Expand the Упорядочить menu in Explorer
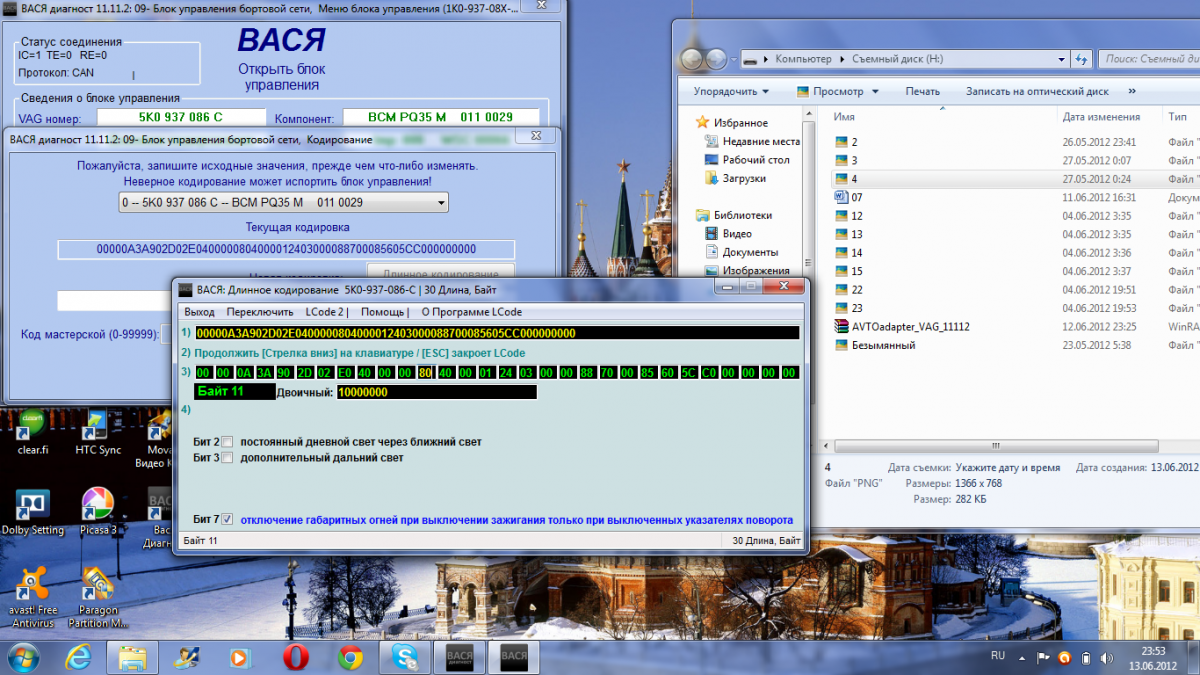This screenshot has width=1200, height=675. [x=731, y=91]
